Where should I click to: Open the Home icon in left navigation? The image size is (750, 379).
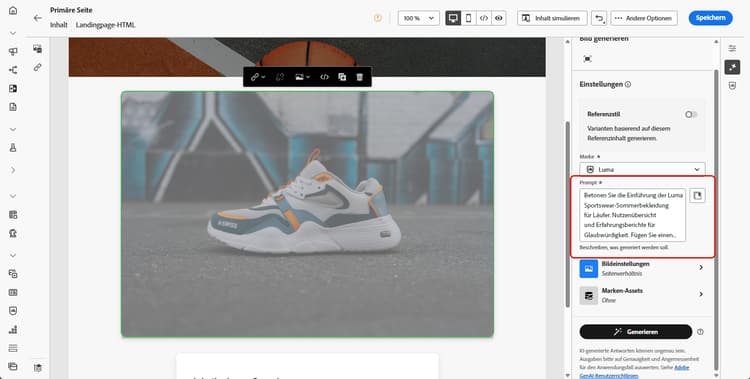pyautogui.click(x=13, y=11)
